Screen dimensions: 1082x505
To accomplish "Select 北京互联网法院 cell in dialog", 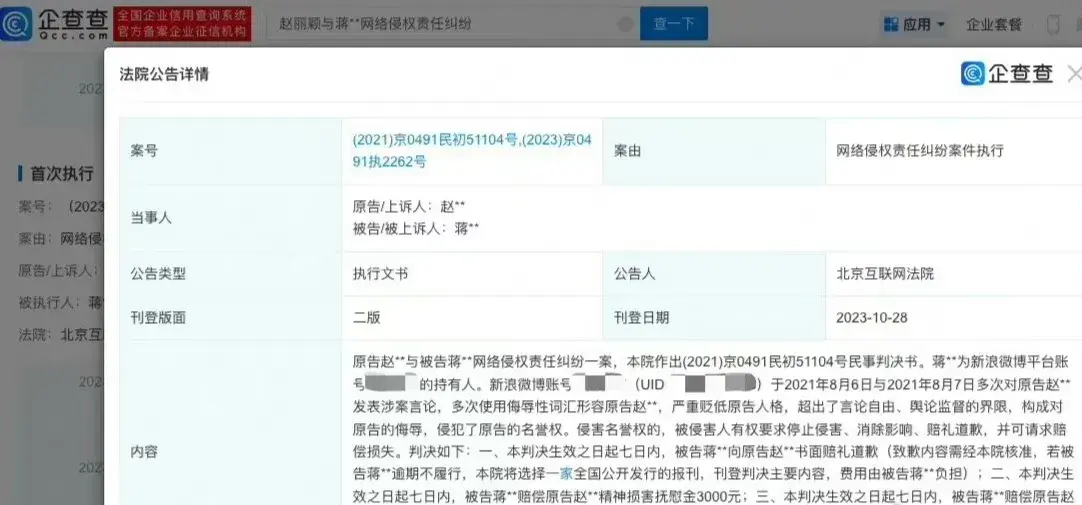I will (885, 274).
